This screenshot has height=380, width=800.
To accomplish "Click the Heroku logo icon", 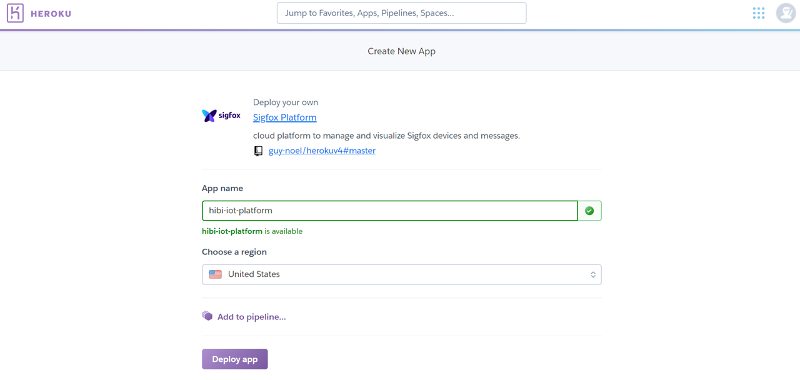I will (x=15, y=13).
